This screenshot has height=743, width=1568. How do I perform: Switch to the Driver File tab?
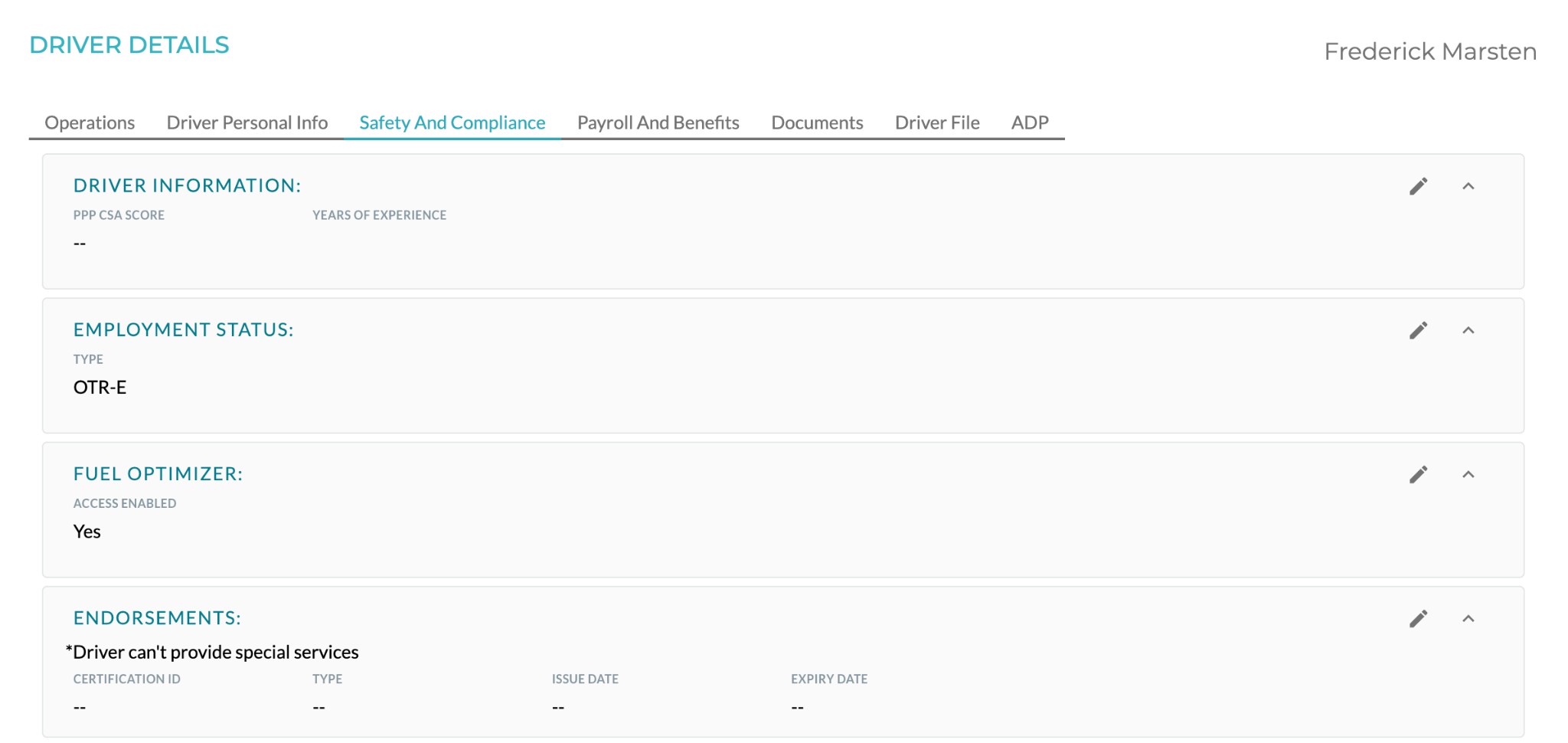(937, 123)
